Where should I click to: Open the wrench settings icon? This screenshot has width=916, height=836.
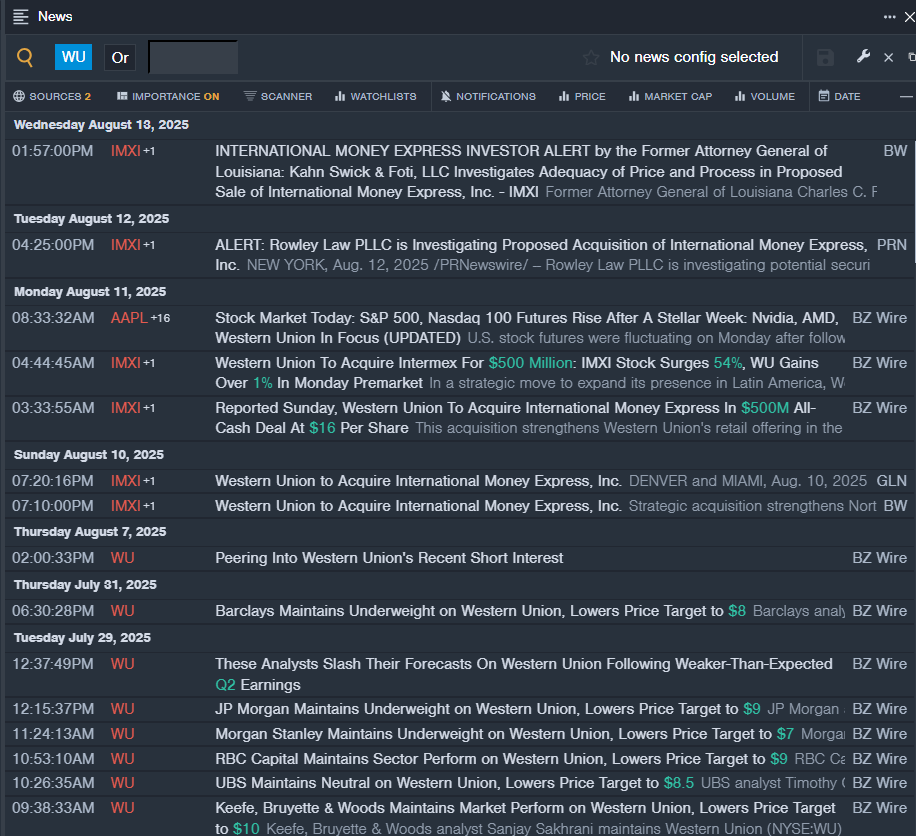pyautogui.click(x=863, y=56)
